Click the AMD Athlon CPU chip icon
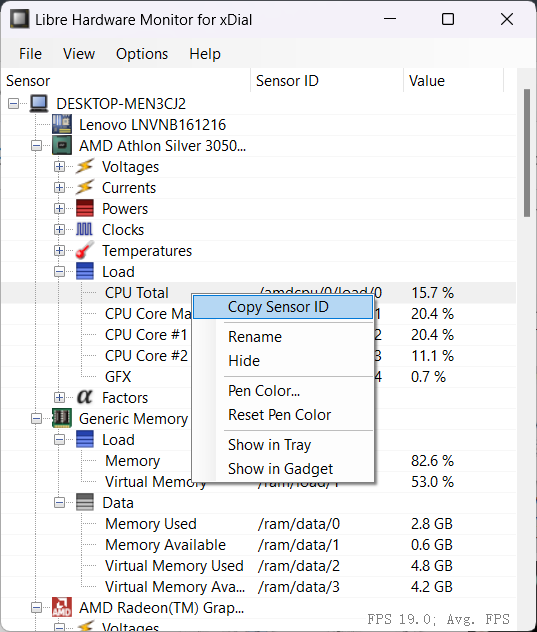Image resolution: width=537 pixels, height=632 pixels. tap(62, 146)
